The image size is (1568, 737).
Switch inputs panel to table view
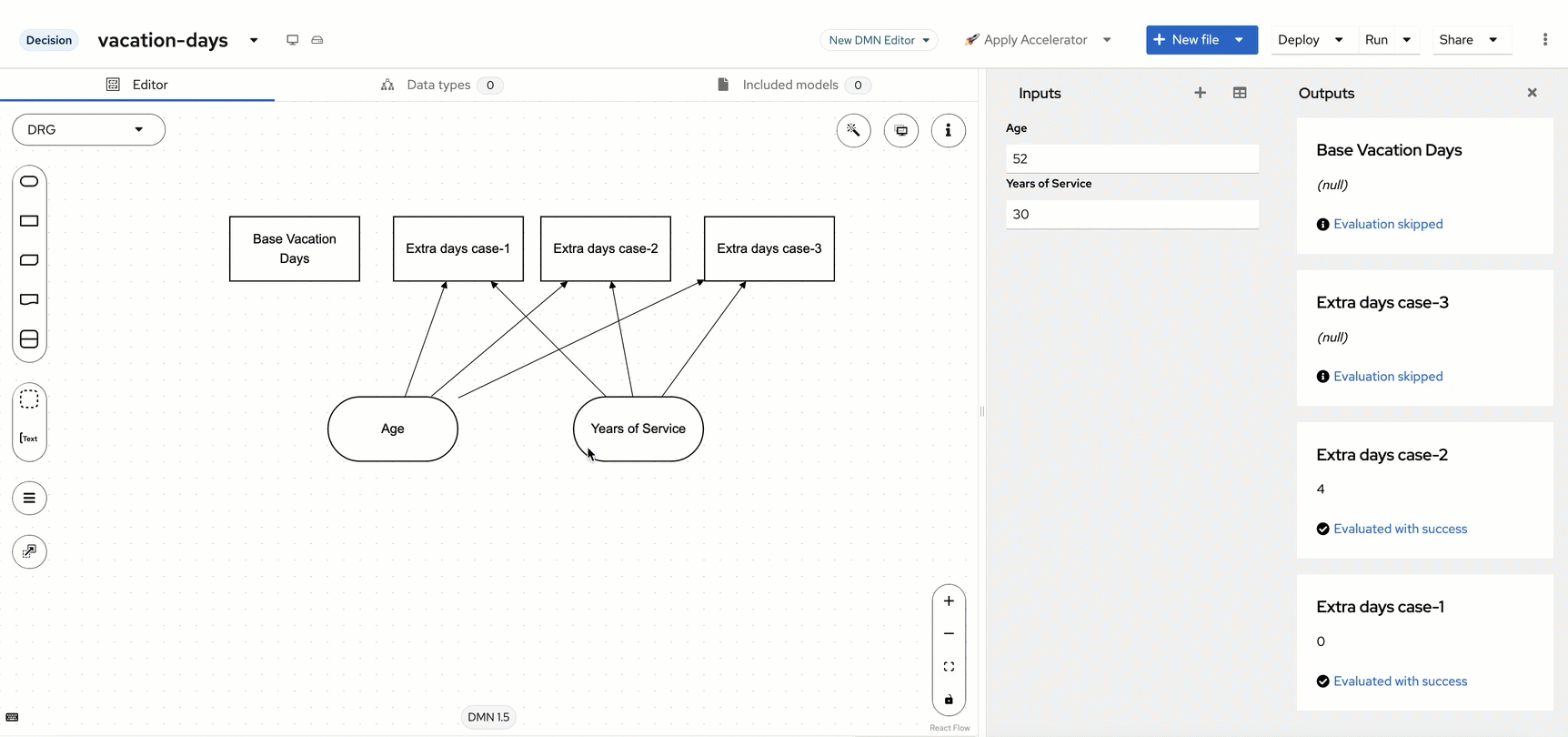(1239, 93)
